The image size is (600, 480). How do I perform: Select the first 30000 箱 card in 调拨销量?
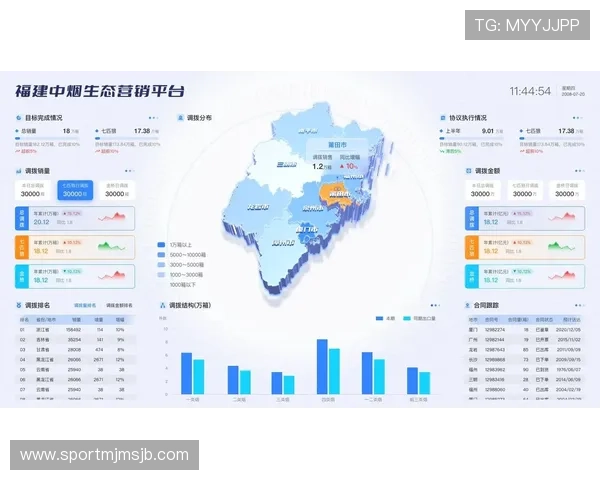click(x=33, y=190)
